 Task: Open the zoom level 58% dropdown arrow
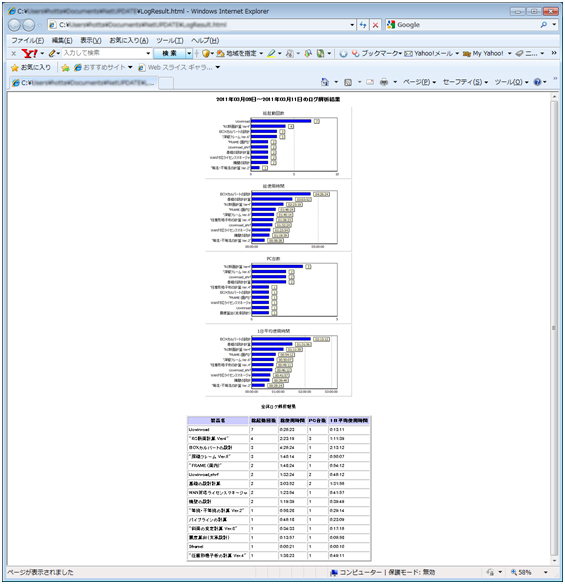coord(546,572)
